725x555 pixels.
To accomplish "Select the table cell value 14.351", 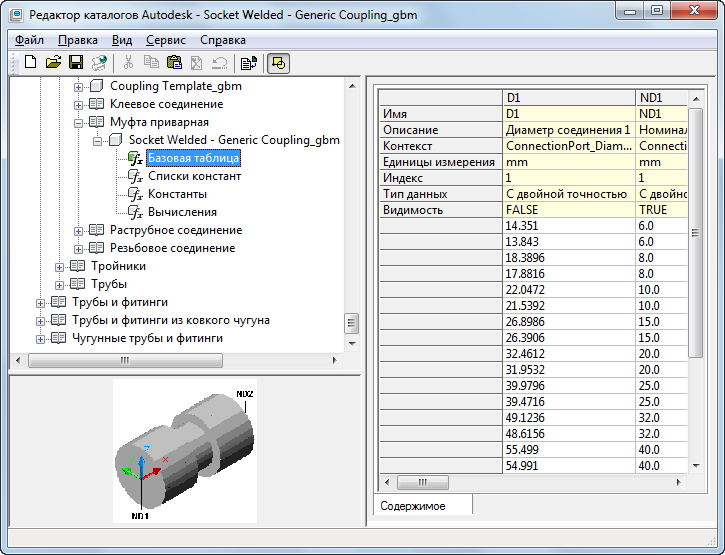I will pyautogui.click(x=569, y=226).
